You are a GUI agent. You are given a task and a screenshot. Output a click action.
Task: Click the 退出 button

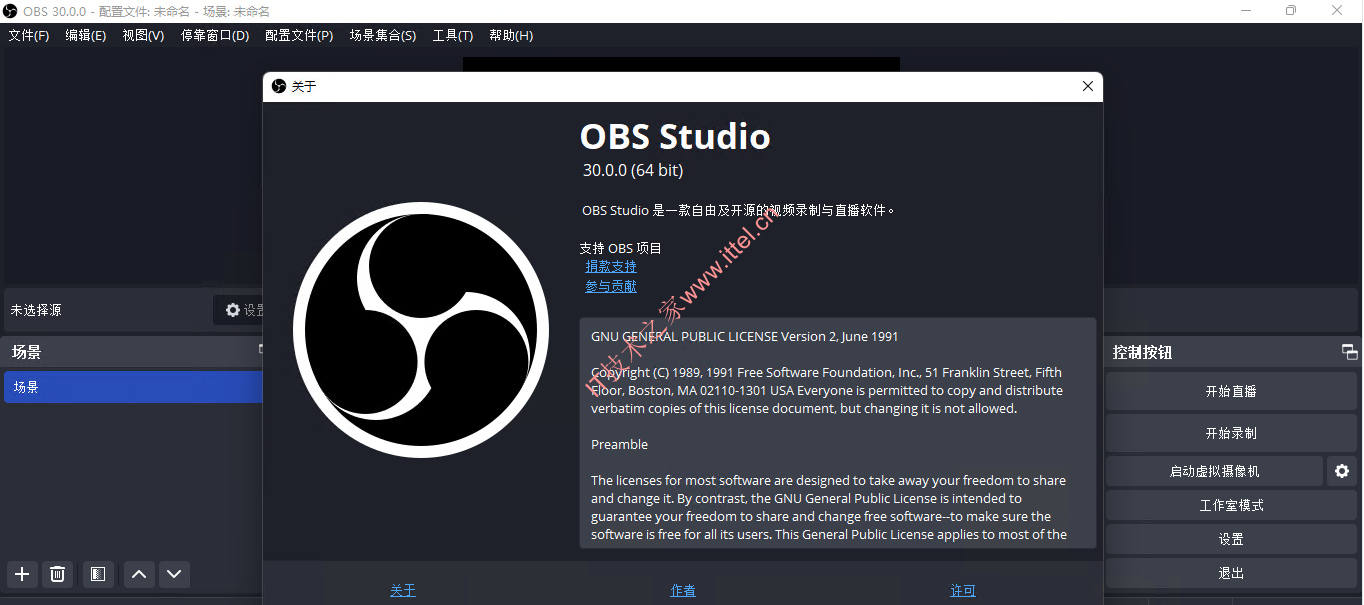(x=1231, y=573)
